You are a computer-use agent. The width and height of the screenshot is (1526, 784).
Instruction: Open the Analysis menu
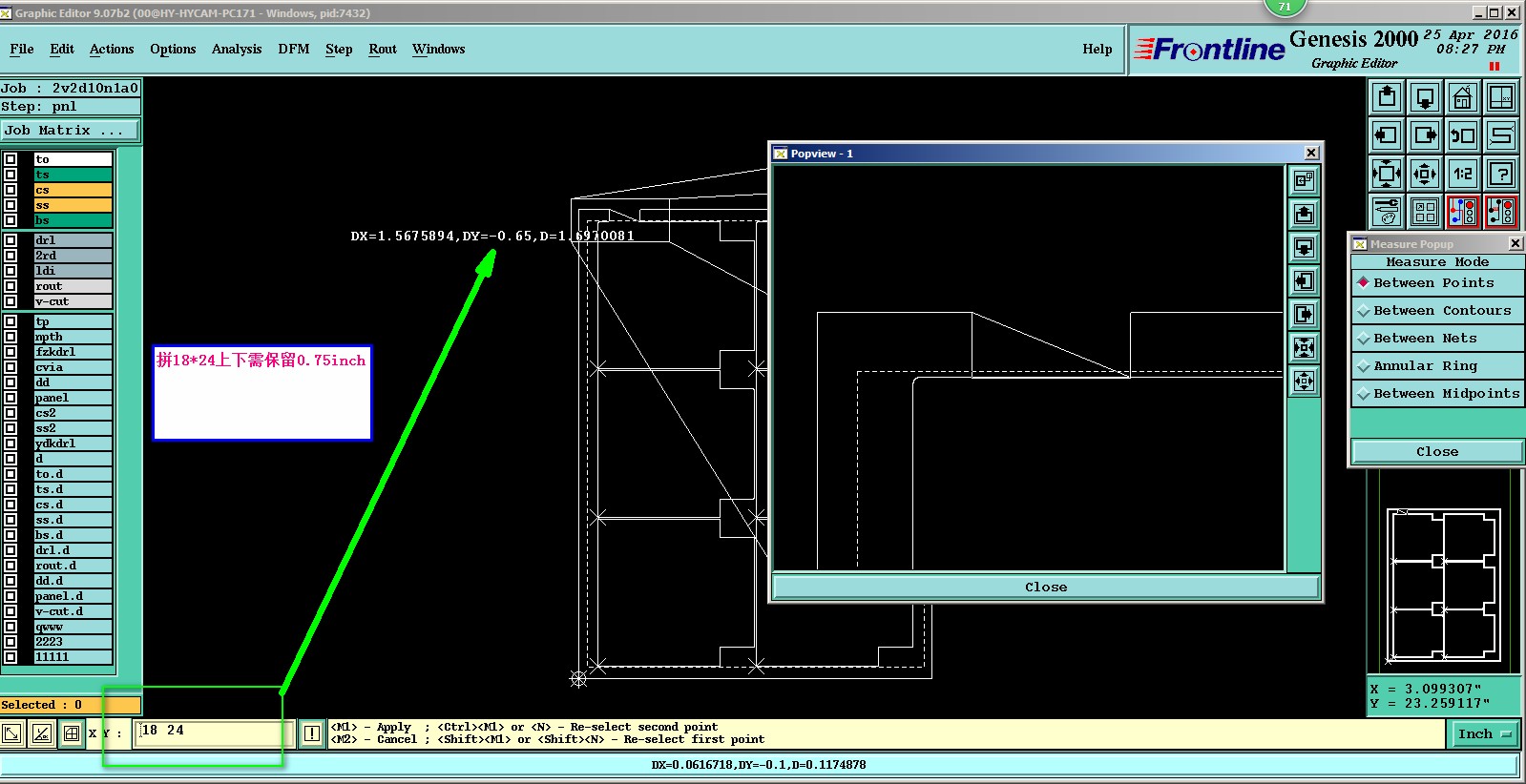pyautogui.click(x=237, y=50)
